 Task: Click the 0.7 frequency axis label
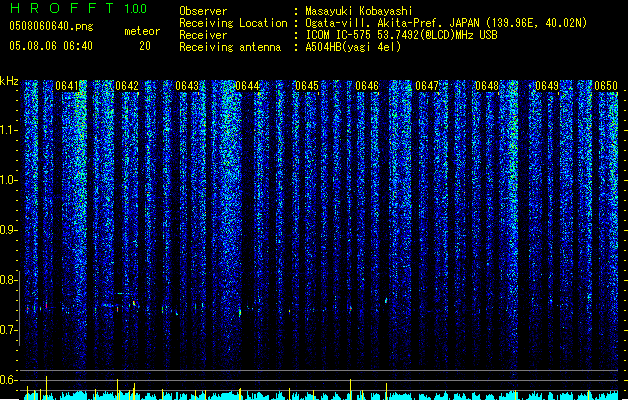8,330
